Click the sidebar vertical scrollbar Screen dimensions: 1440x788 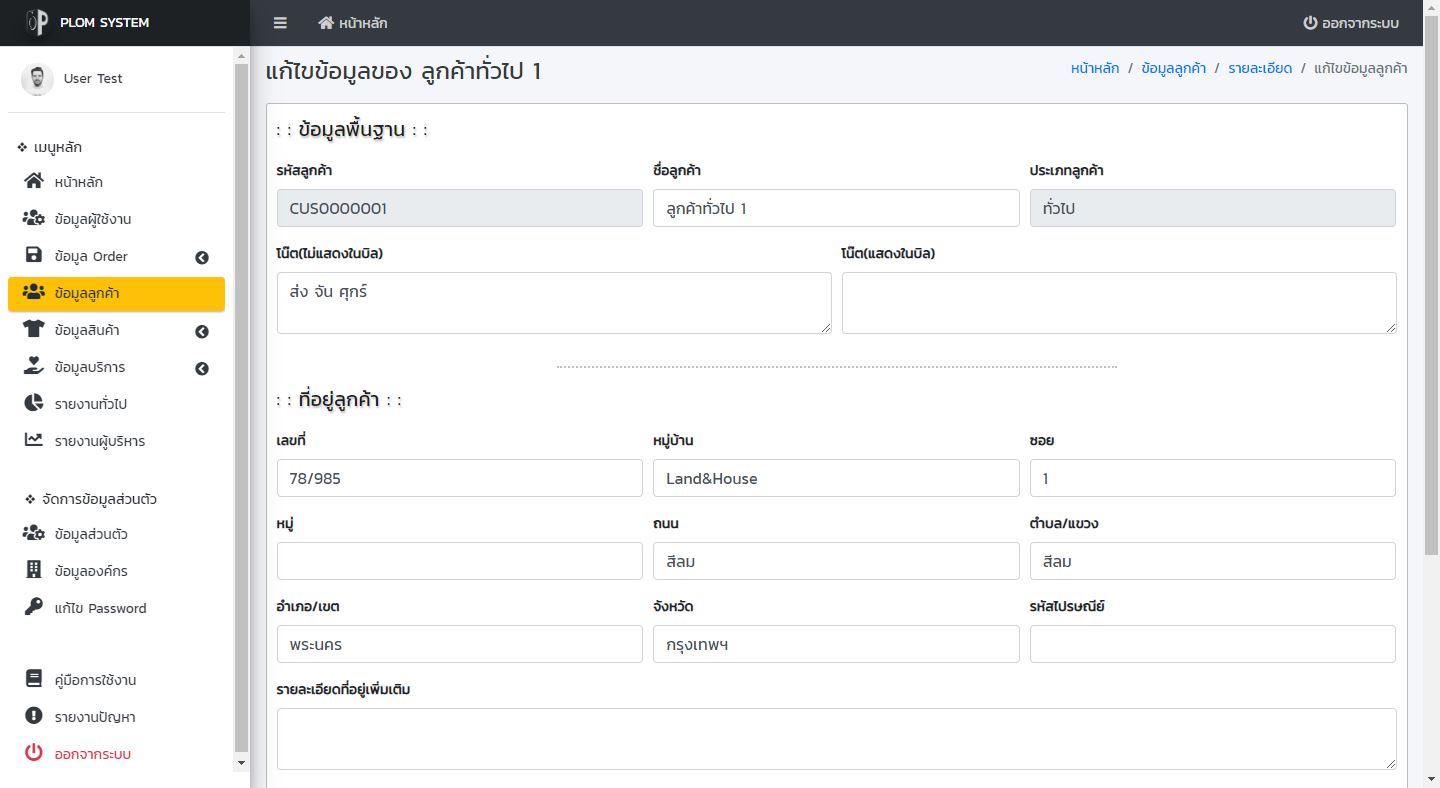[x=240, y=400]
